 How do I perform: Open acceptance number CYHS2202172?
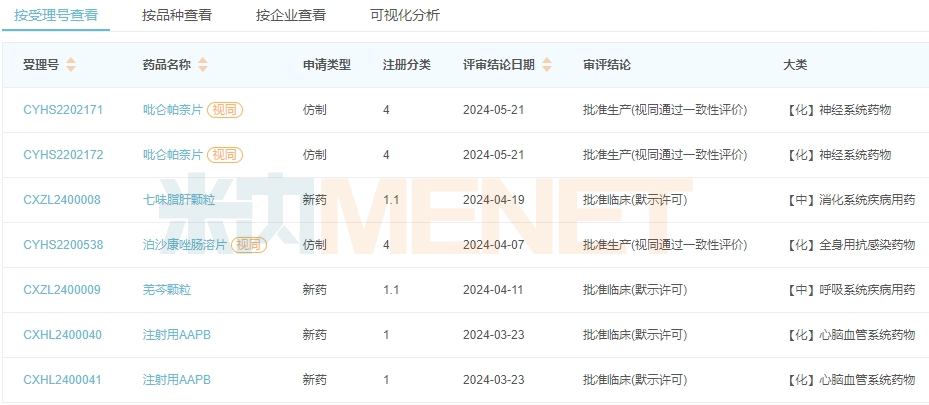[x=63, y=155]
